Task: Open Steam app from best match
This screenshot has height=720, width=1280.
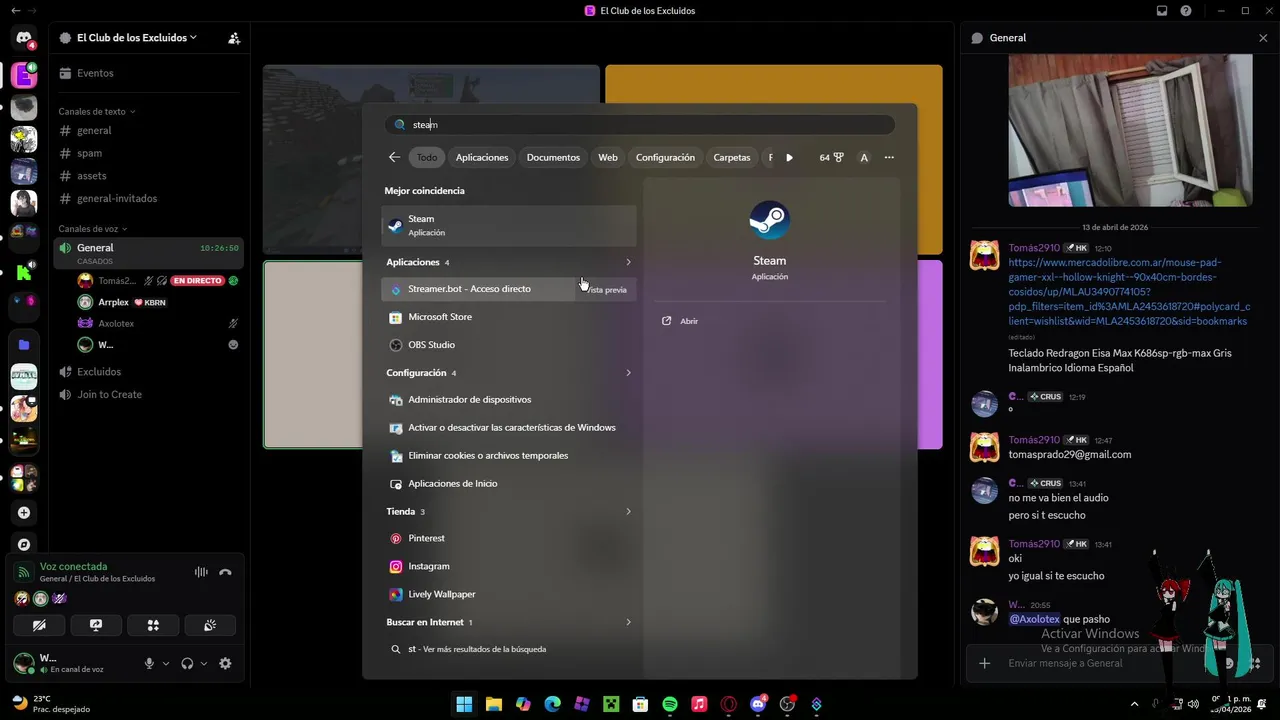Action: point(509,225)
